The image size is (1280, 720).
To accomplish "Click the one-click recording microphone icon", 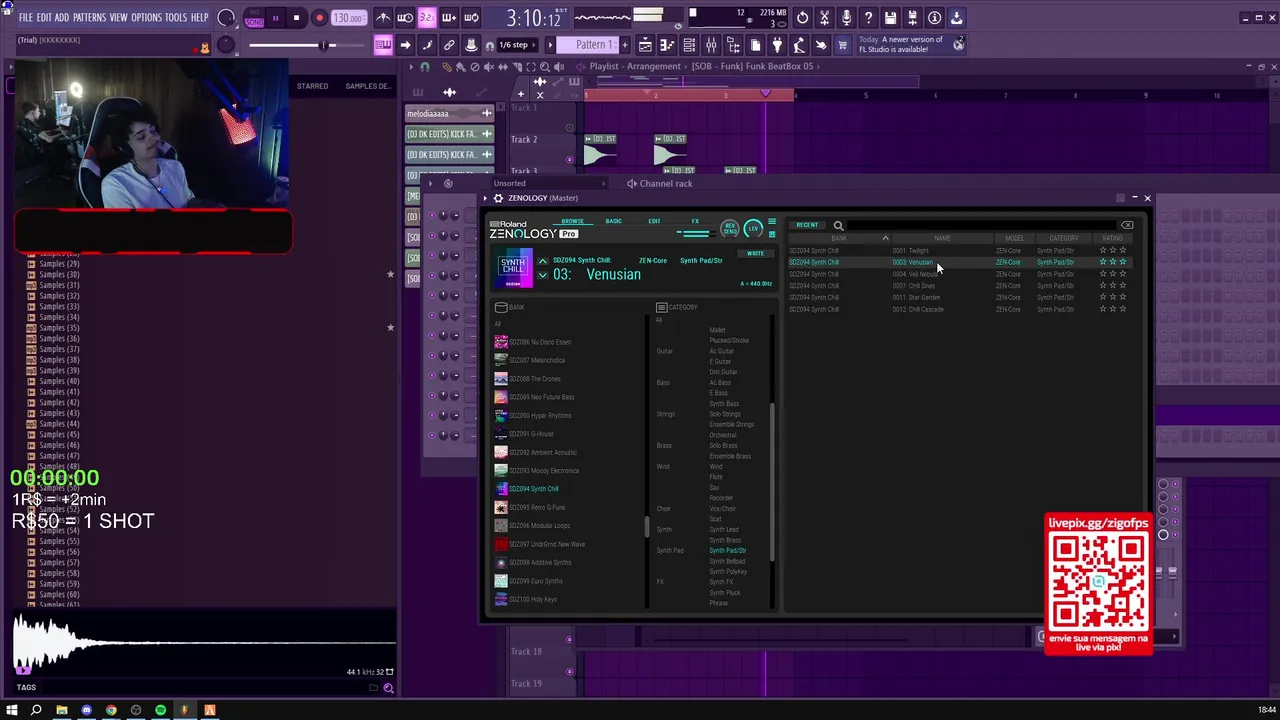I will pyautogui.click(x=846, y=18).
